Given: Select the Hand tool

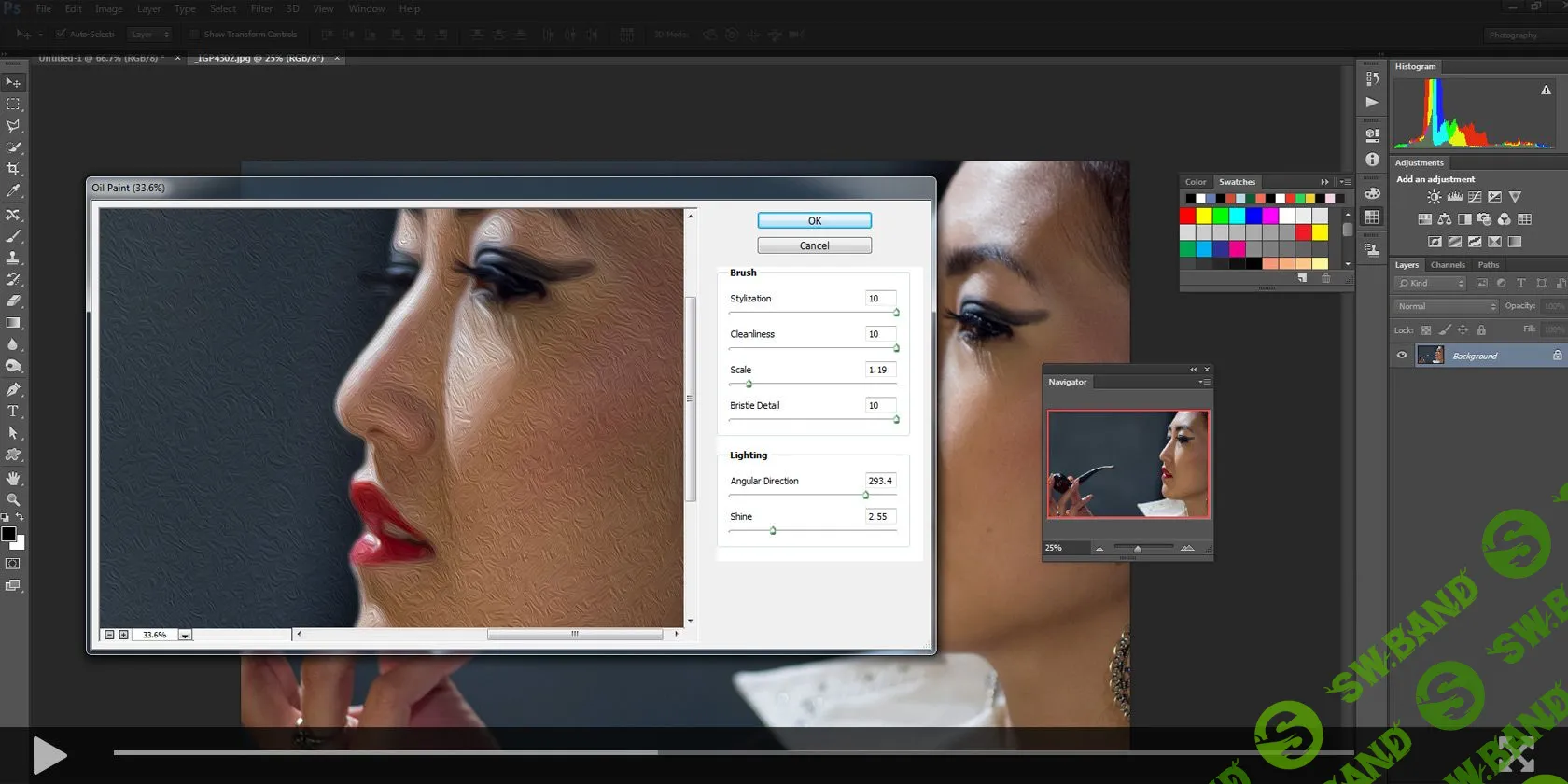Looking at the screenshot, I should coord(13,478).
